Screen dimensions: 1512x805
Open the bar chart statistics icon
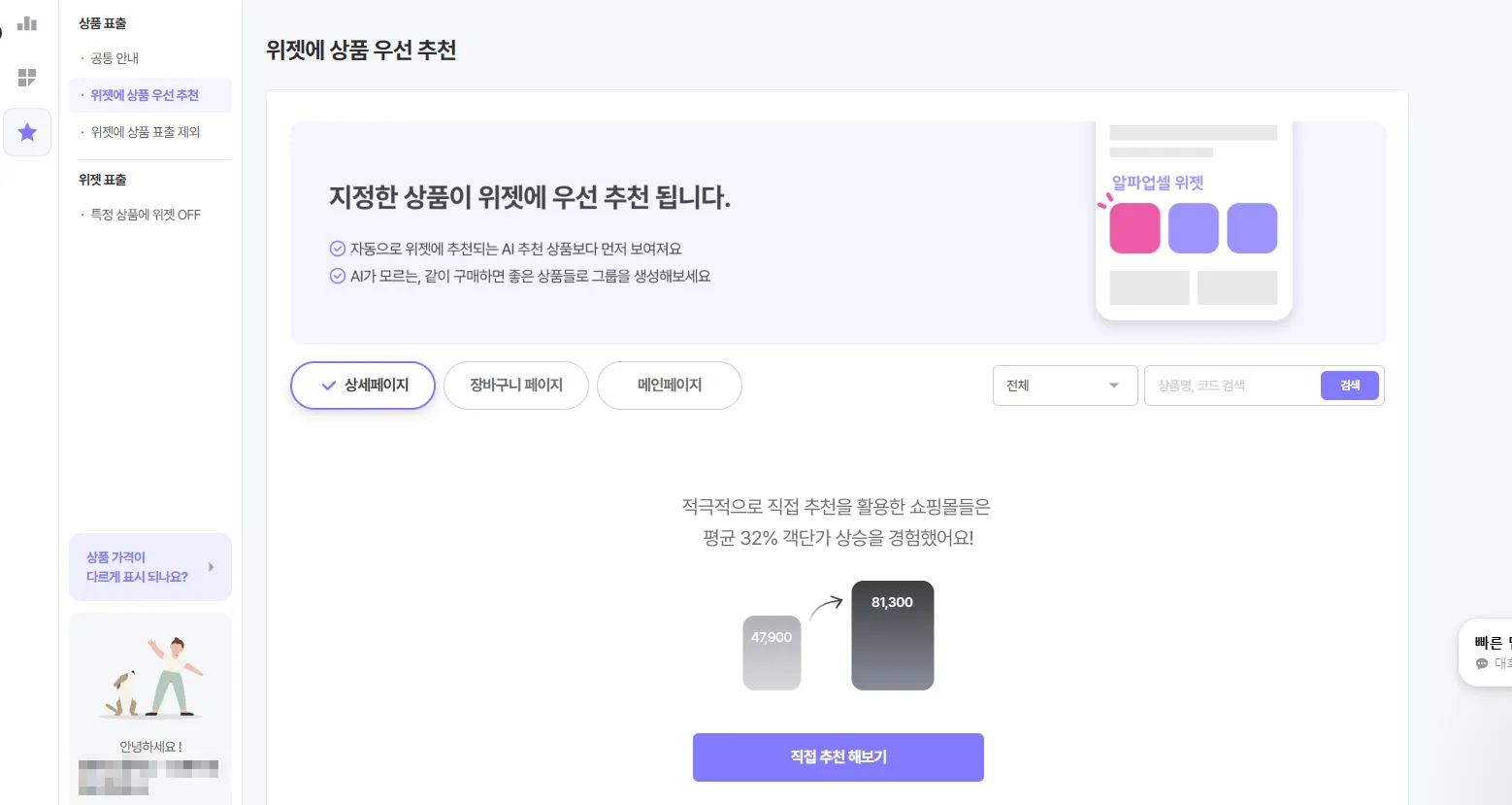click(x=27, y=23)
